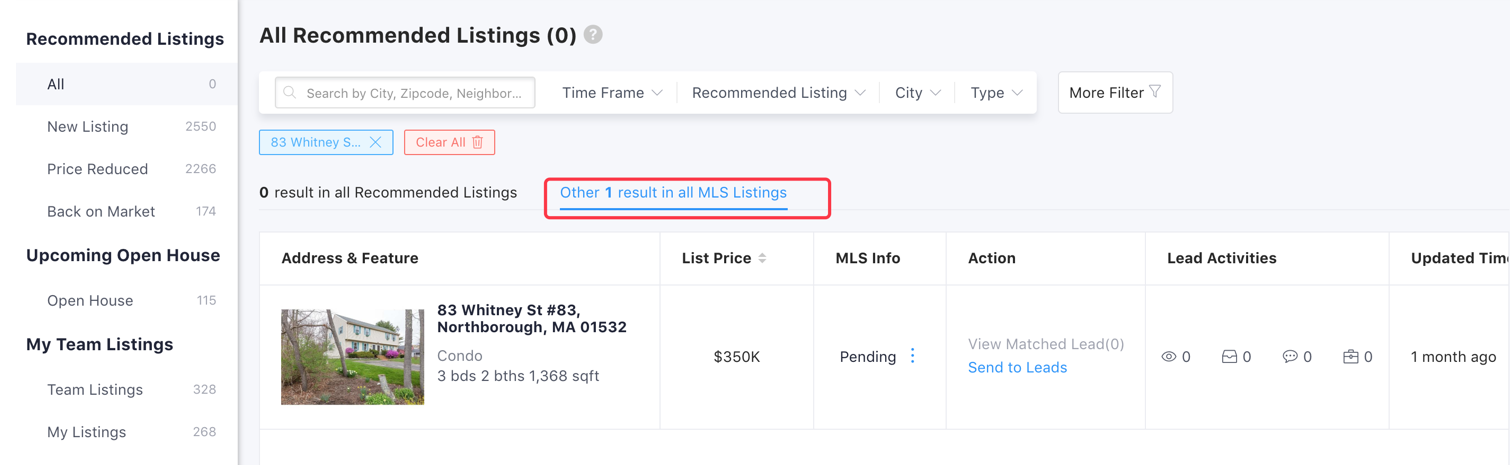1510x474 pixels.
Task: Click the three-dot MLS Info menu icon
Action: click(x=913, y=356)
